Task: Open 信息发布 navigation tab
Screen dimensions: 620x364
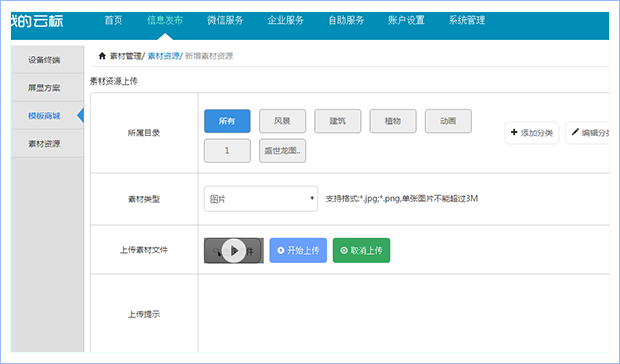Action: [x=165, y=20]
